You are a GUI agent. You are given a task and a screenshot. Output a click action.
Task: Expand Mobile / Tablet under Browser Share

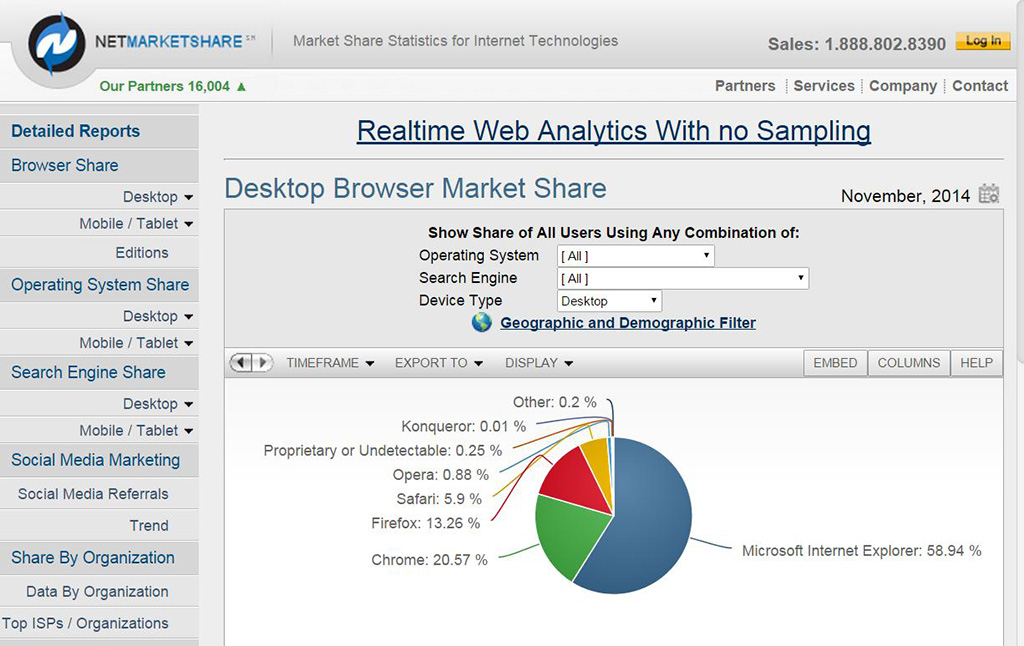(136, 223)
